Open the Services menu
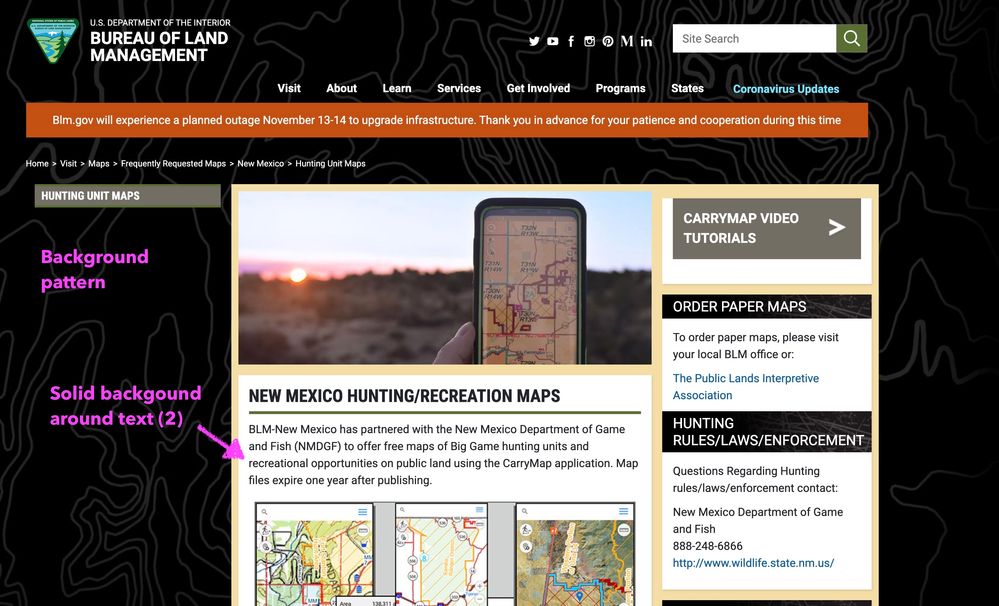 pyautogui.click(x=459, y=89)
